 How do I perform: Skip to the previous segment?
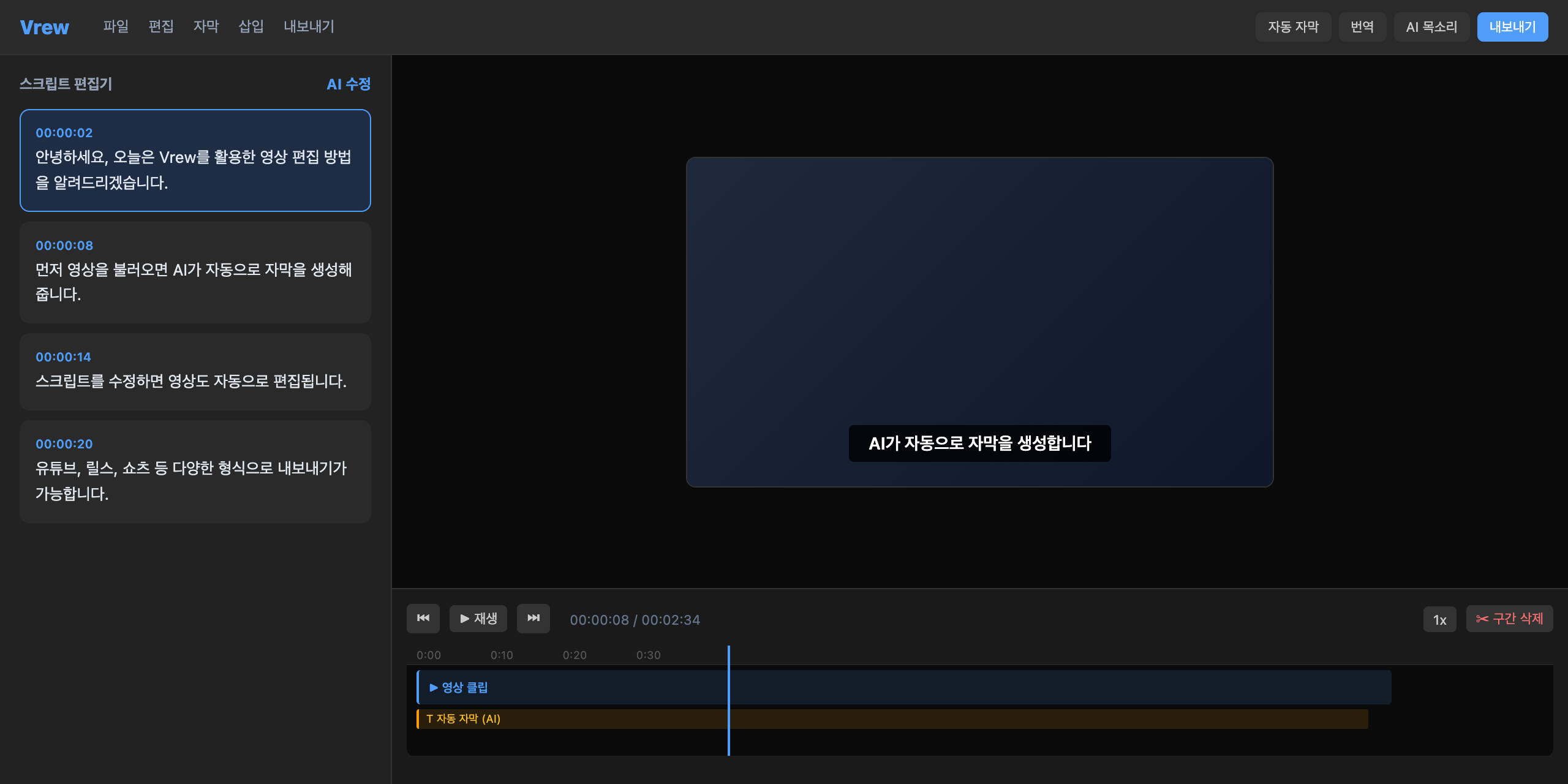point(423,619)
